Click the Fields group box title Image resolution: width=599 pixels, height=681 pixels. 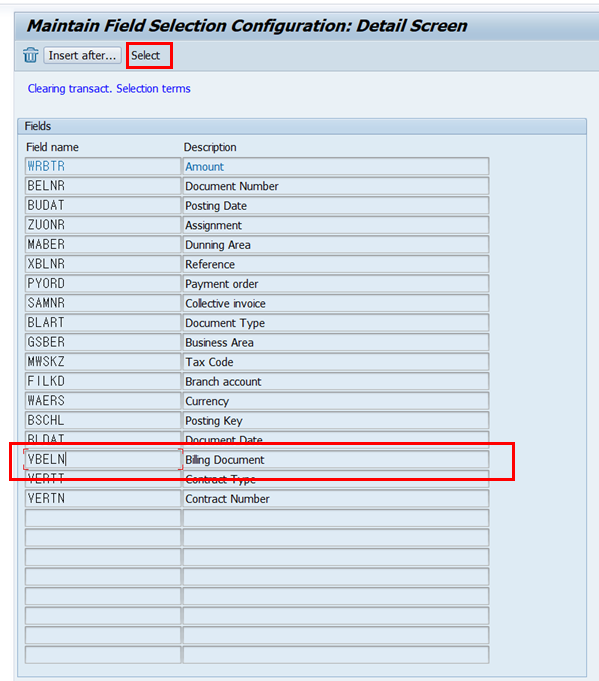pyautogui.click(x=38, y=126)
